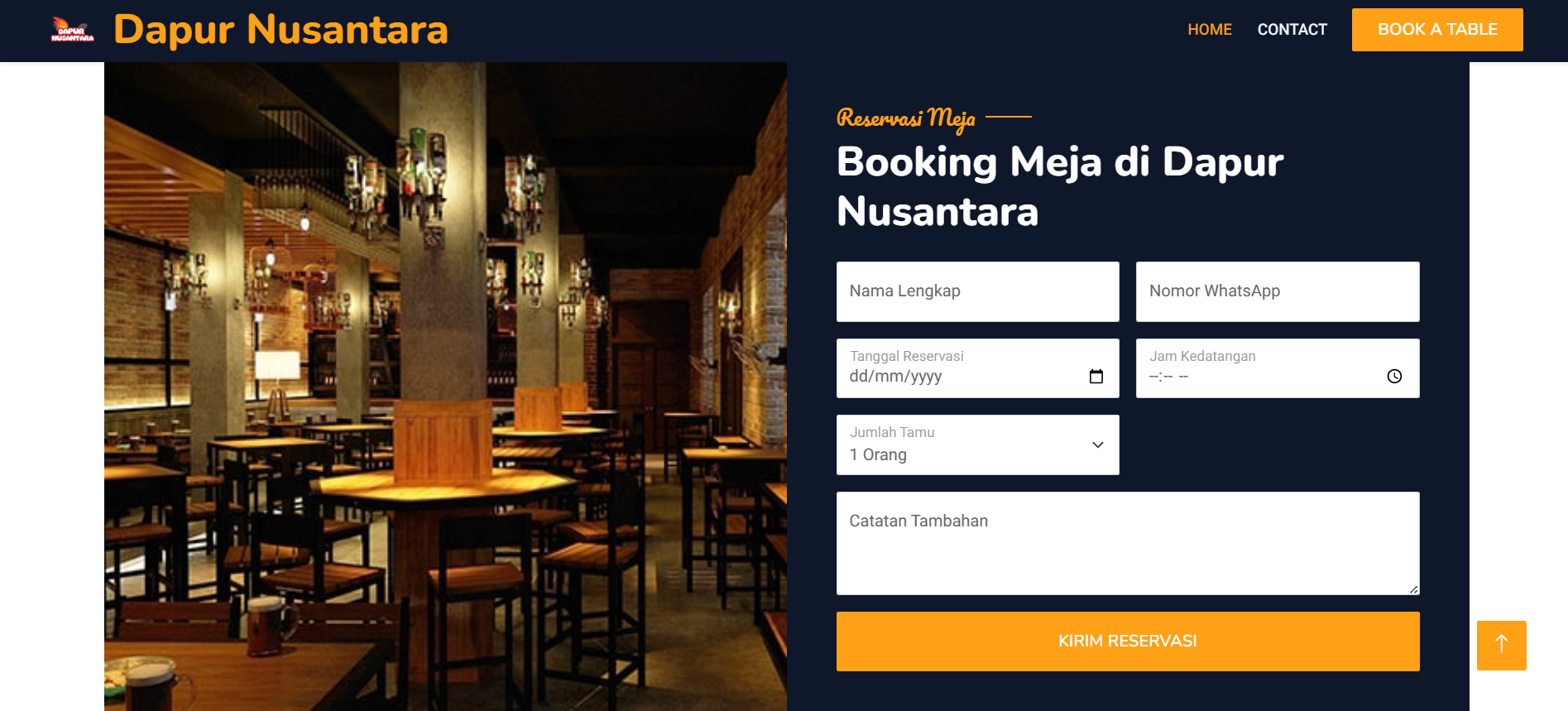
Task: Focus the Nama Lengkap field
Action: [978, 291]
